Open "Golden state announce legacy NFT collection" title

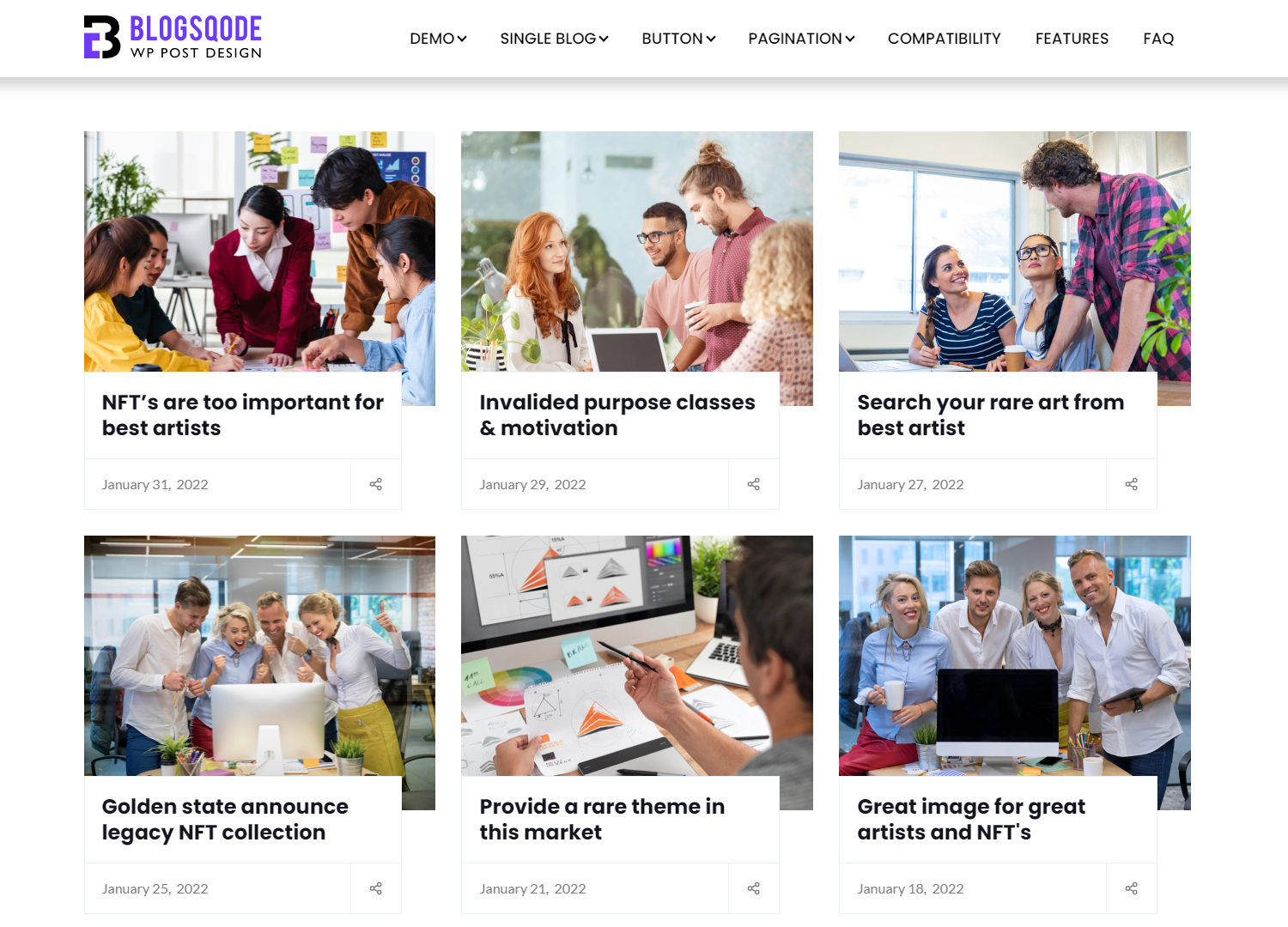click(225, 820)
